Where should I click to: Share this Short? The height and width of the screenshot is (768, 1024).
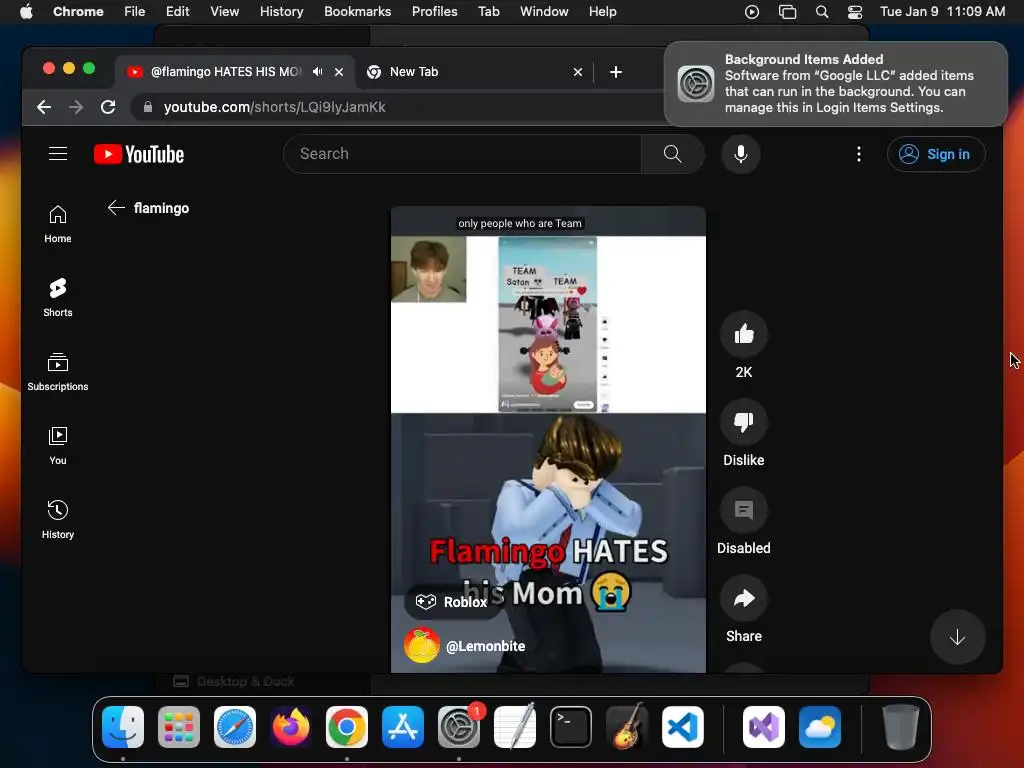[x=744, y=598]
